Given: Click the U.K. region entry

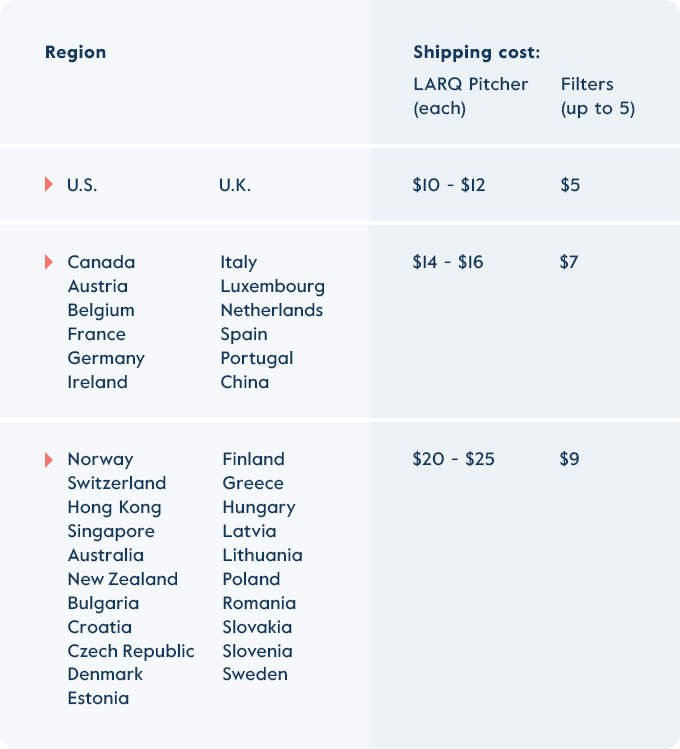Looking at the screenshot, I should 235,185.
